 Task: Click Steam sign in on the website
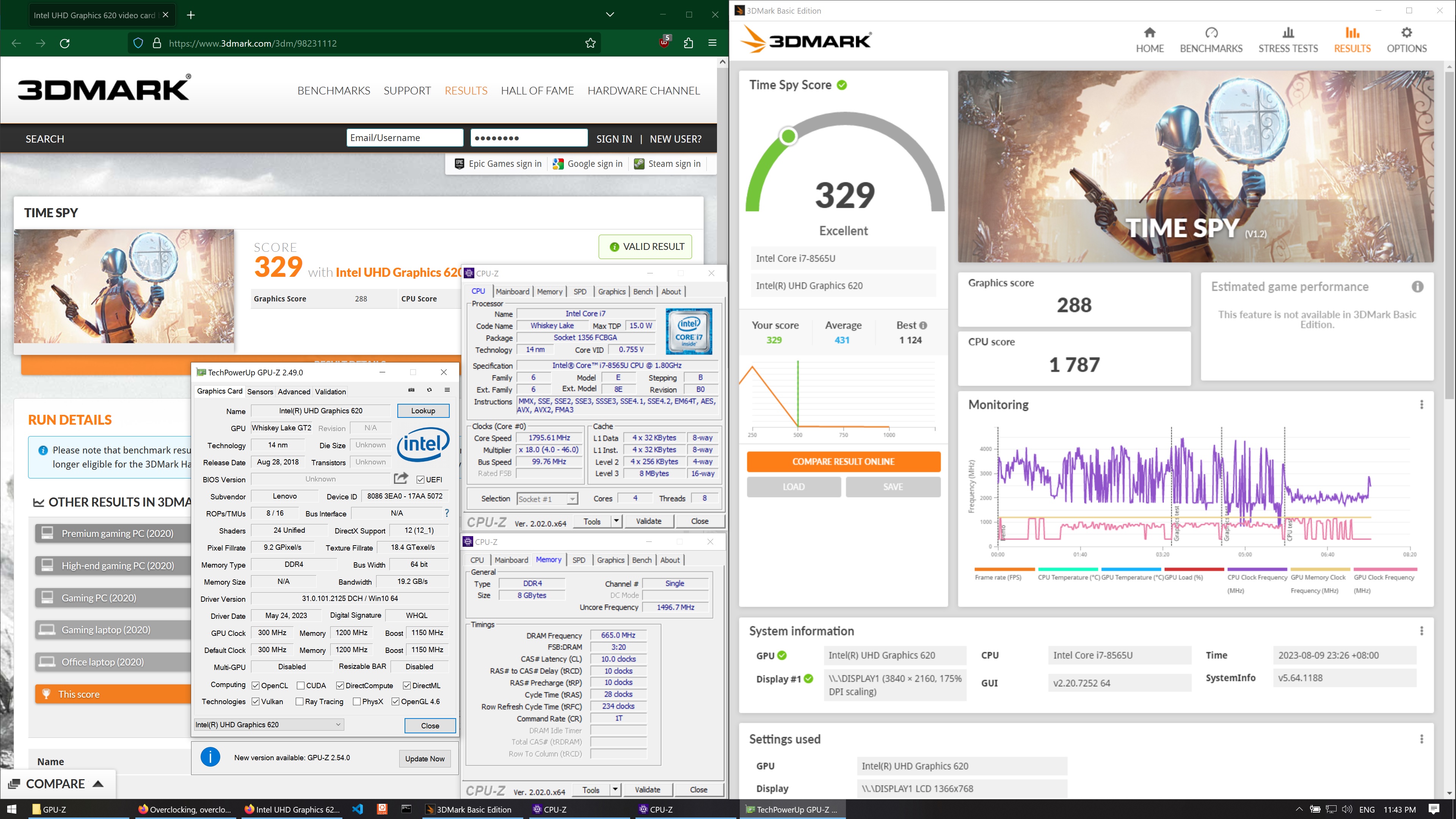click(x=667, y=164)
